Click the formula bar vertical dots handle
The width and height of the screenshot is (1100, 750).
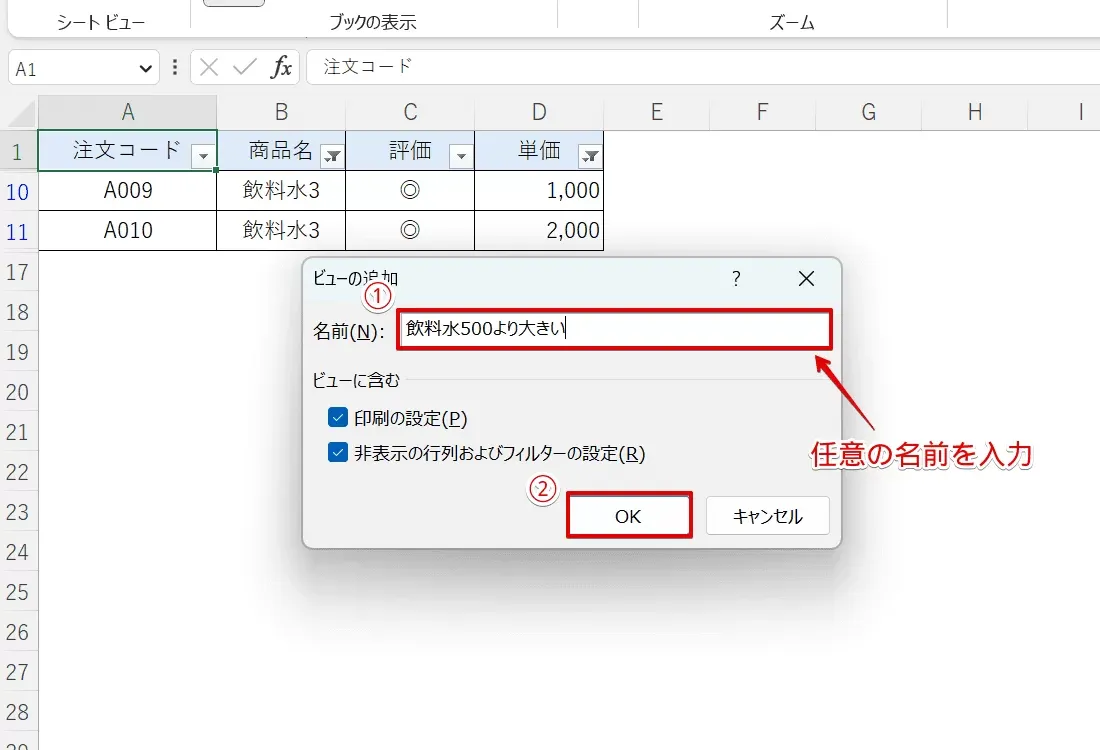(175, 67)
